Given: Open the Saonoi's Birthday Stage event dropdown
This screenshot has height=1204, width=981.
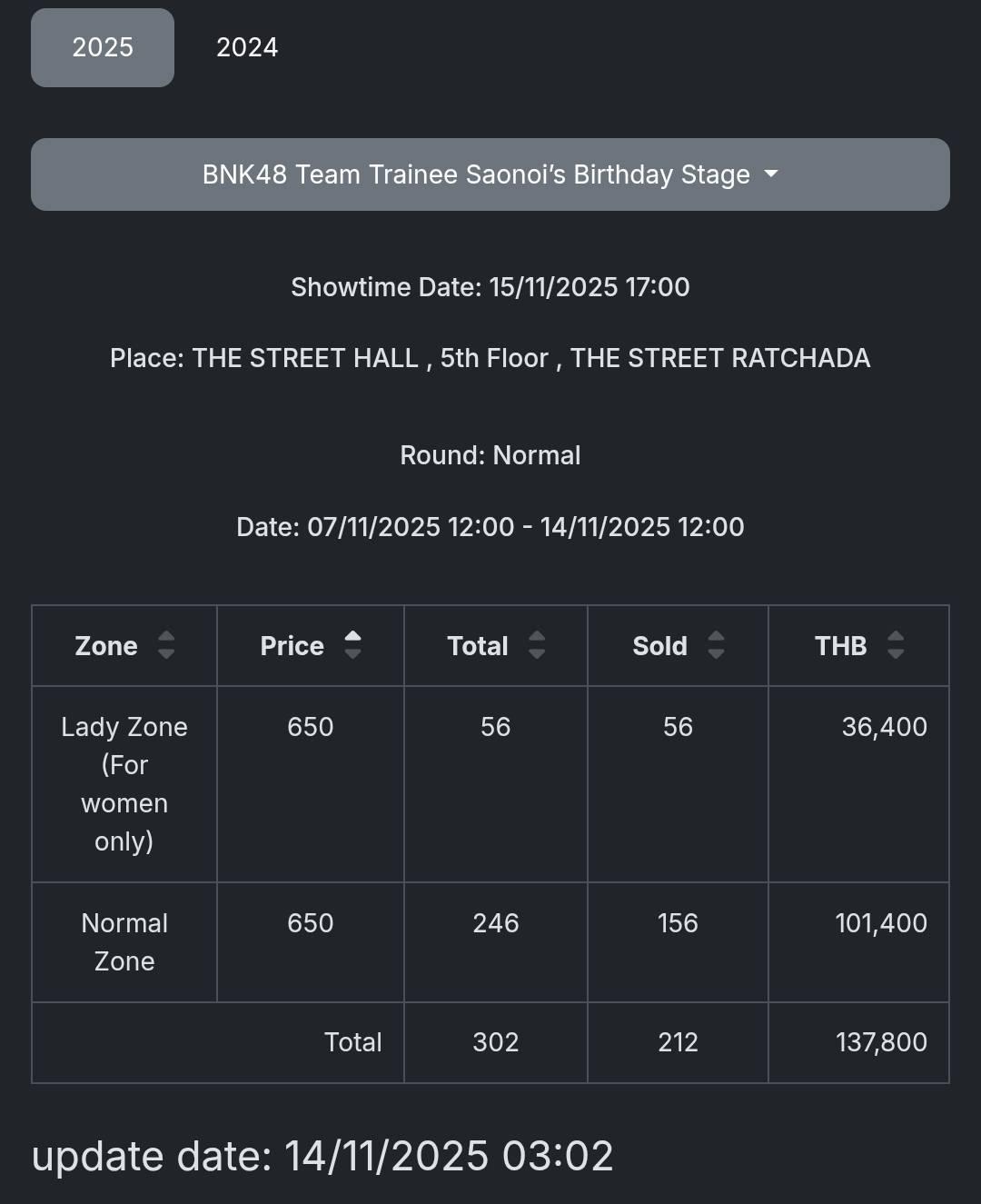Looking at the screenshot, I should pos(476,174).
